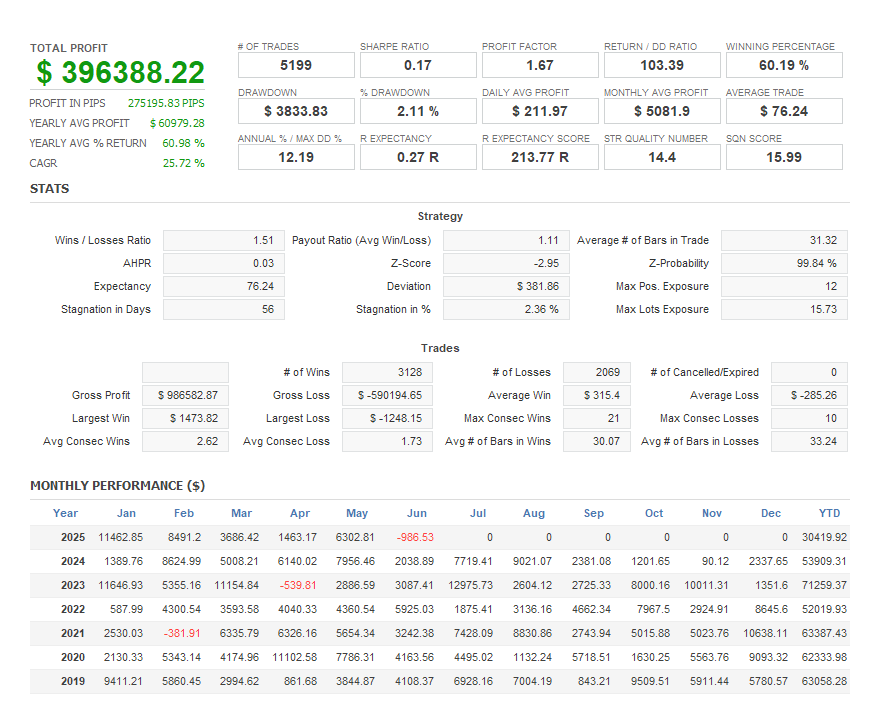
Task: Sort by the Jan column header
Action: click(x=126, y=513)
